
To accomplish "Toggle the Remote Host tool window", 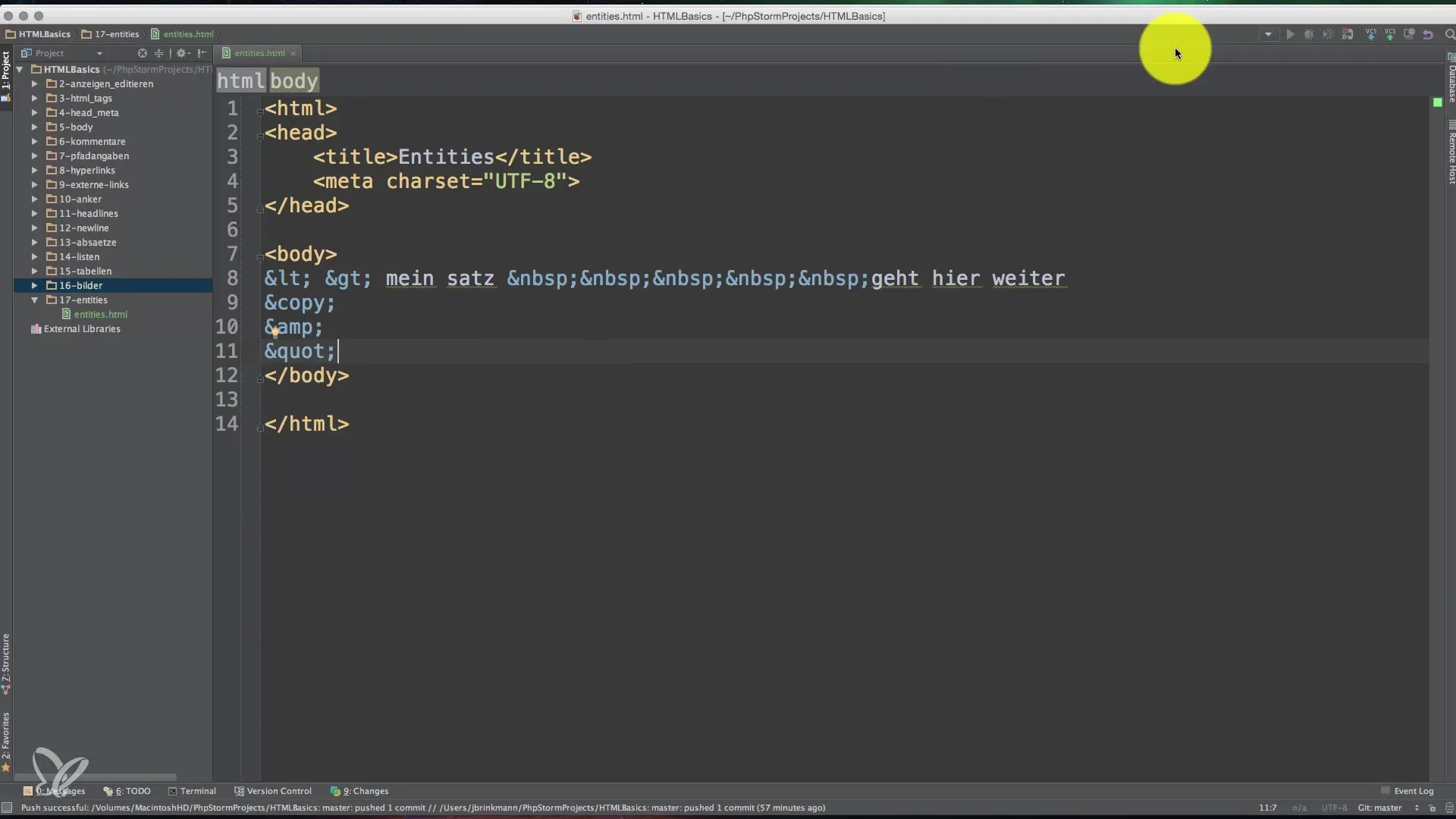I will pos(1451,152).
